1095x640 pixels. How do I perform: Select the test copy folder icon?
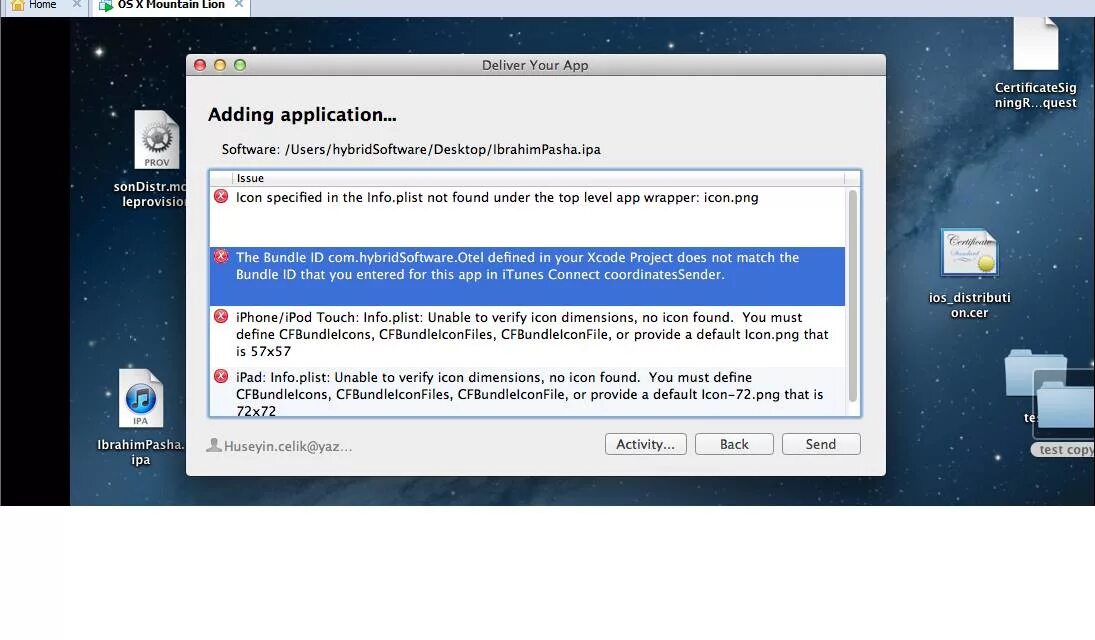1066,404
